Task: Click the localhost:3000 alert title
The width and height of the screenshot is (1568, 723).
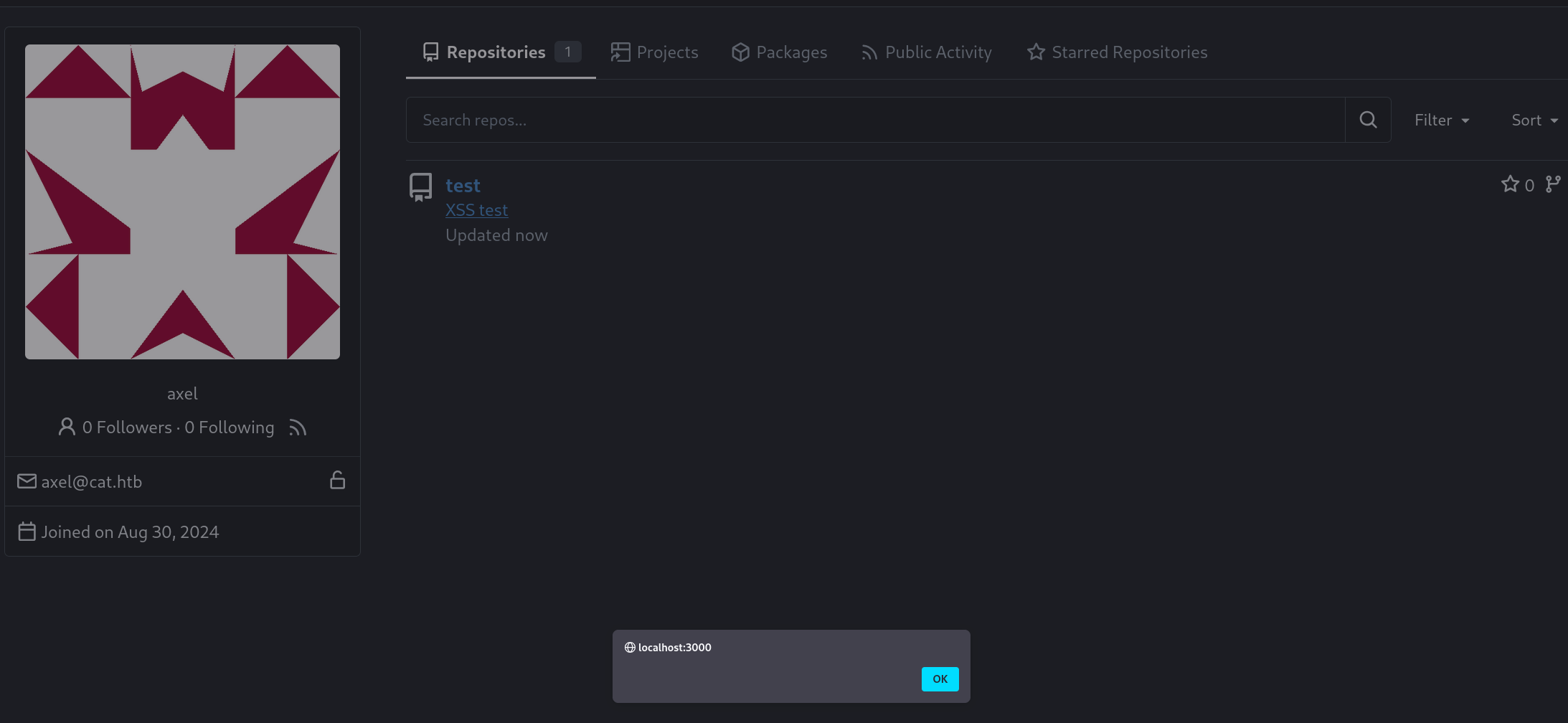Action: [x=675, y=648]
